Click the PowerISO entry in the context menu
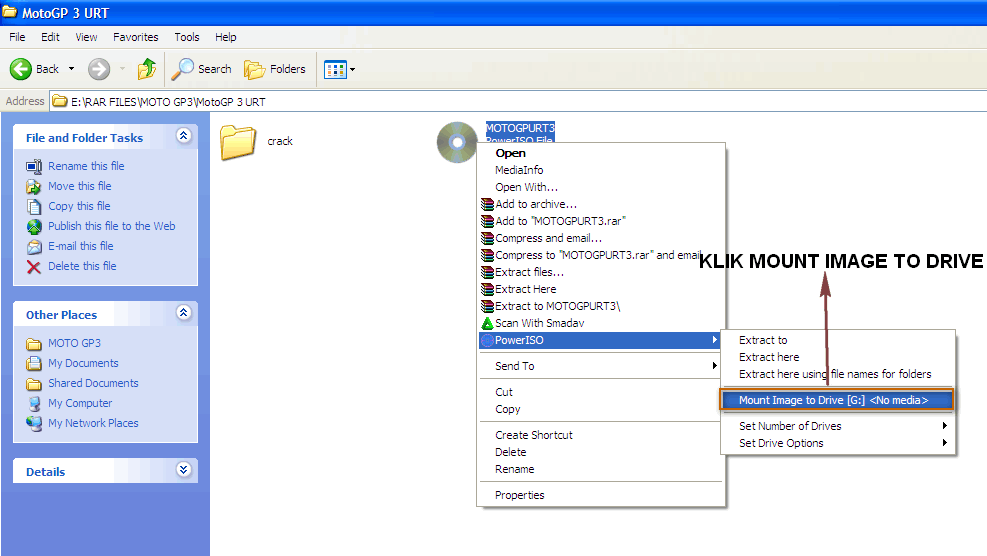Viewport: 987px width, 556px height. pos(601,340)
